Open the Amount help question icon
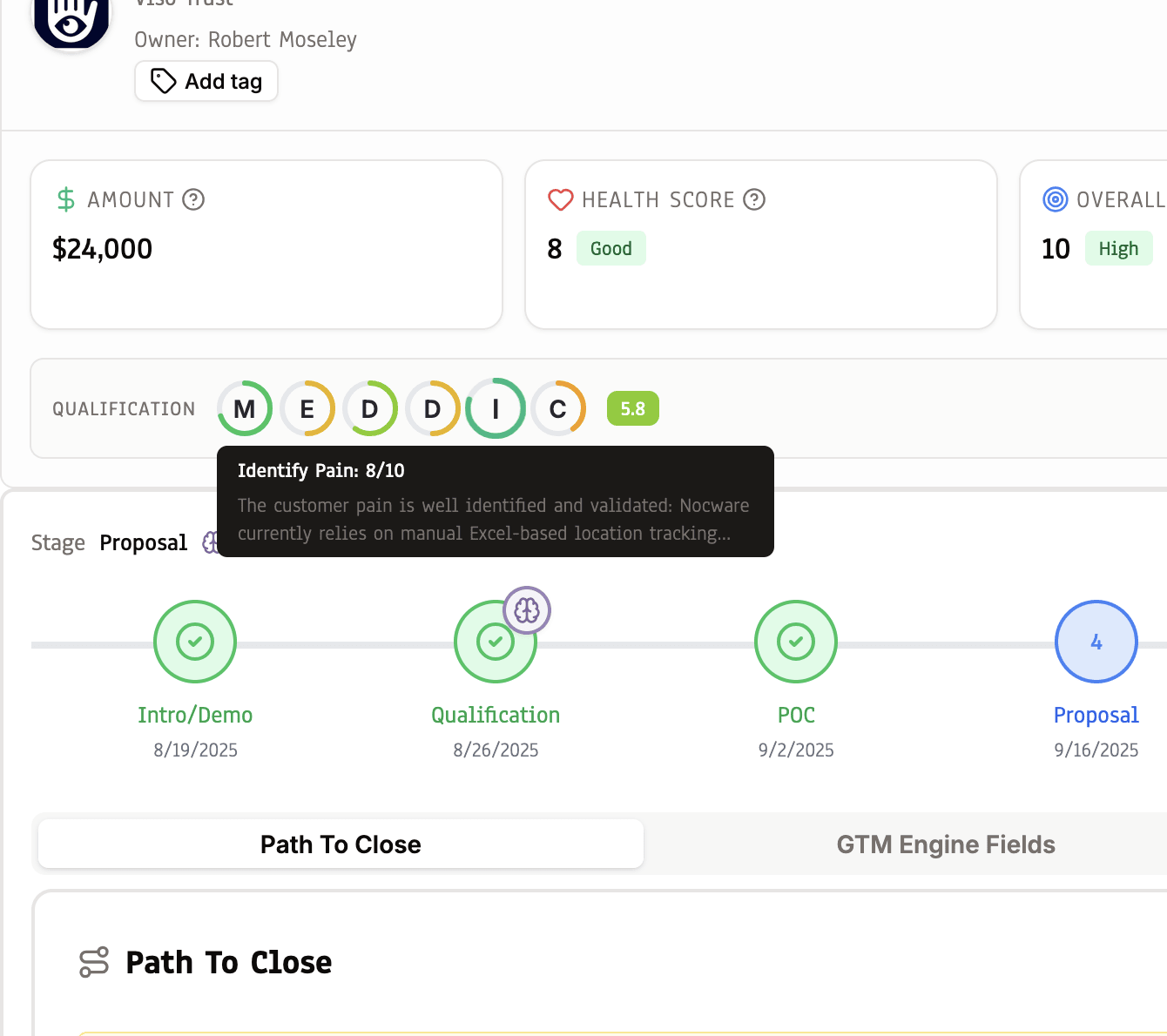Viewport: 1167px width, 1036px height. click(x=193, y=199)
